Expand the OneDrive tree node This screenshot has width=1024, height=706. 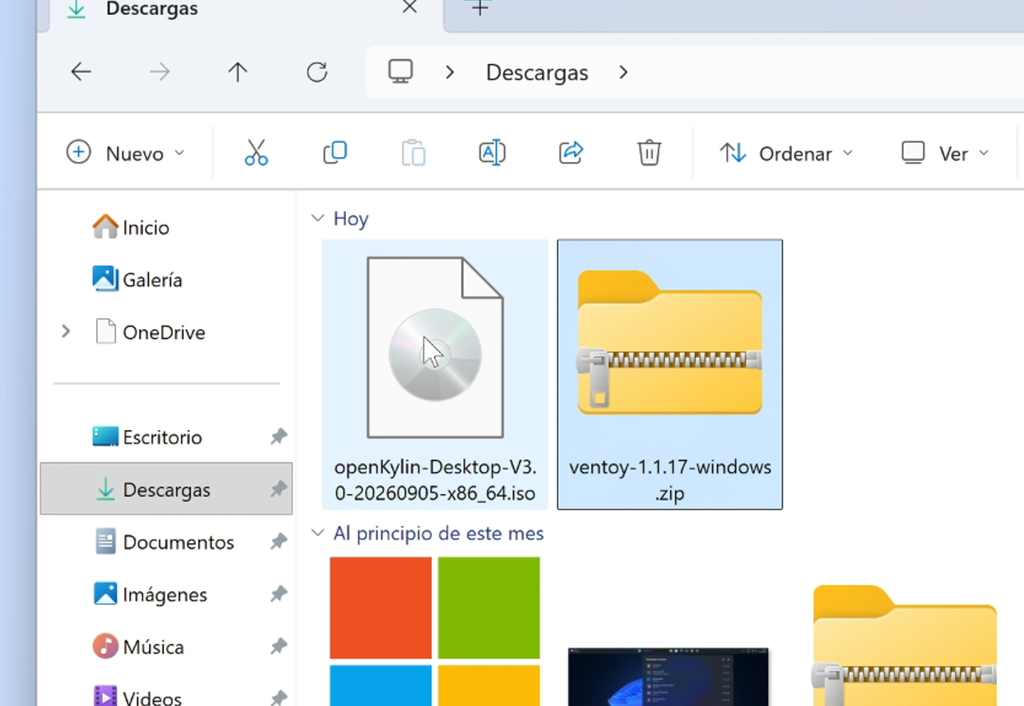tap(65, 332)
